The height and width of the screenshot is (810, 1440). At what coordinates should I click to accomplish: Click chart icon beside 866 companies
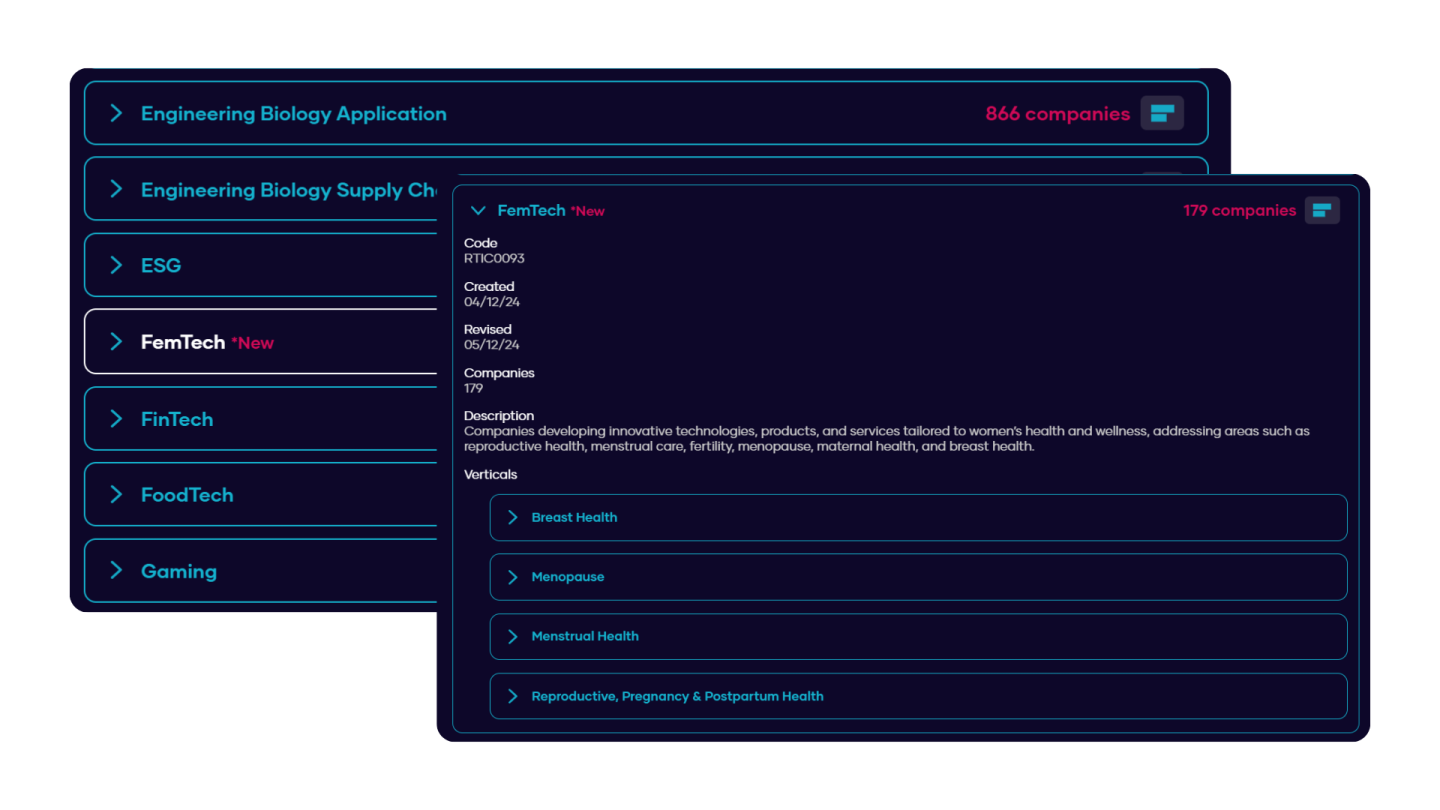click(x=1162, y=113)
